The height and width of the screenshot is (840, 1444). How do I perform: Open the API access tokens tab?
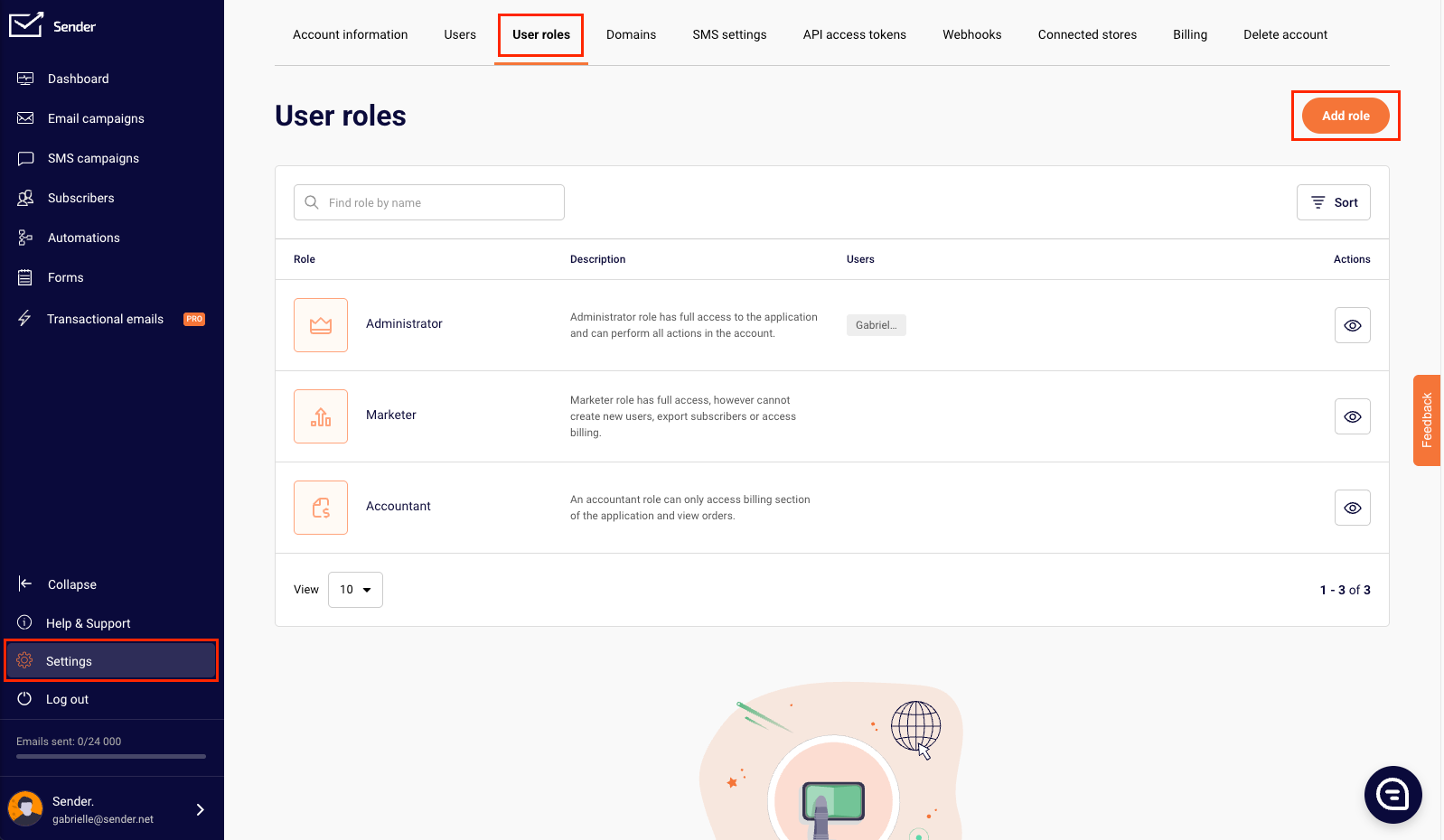[854, 34]
